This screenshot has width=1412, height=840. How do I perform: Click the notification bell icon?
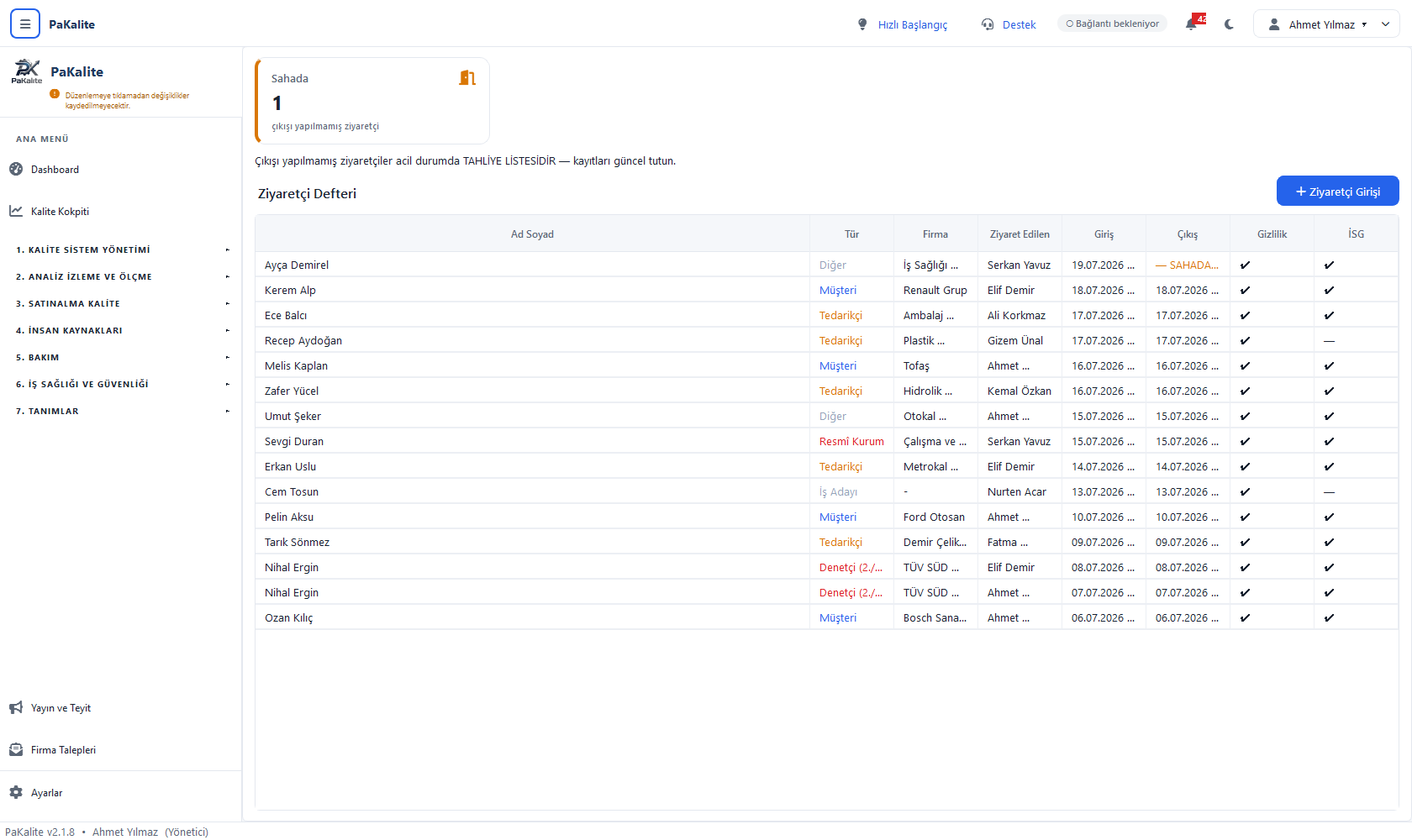click(x=1191, y=24)
